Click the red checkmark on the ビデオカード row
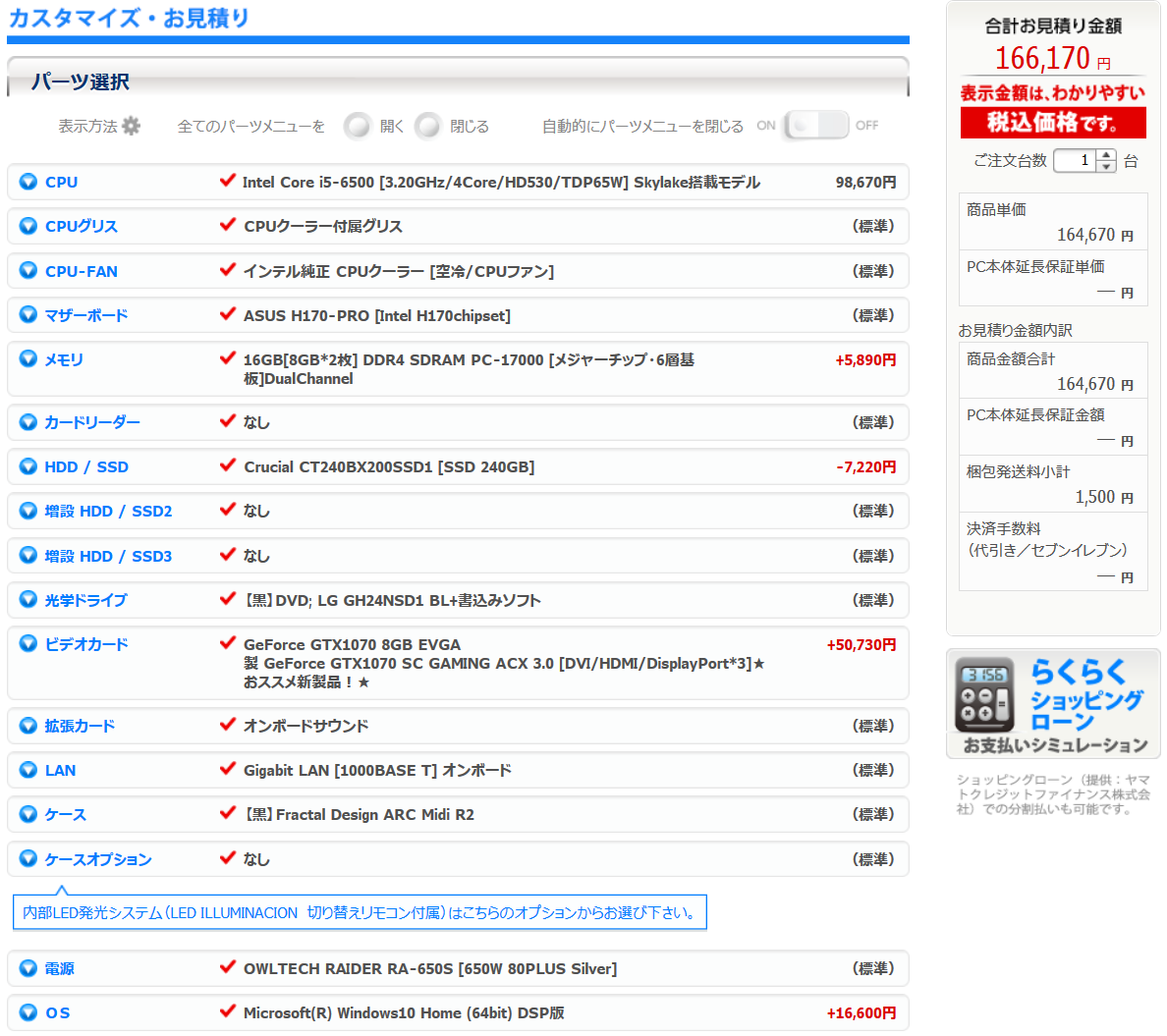 pos(228,644)
